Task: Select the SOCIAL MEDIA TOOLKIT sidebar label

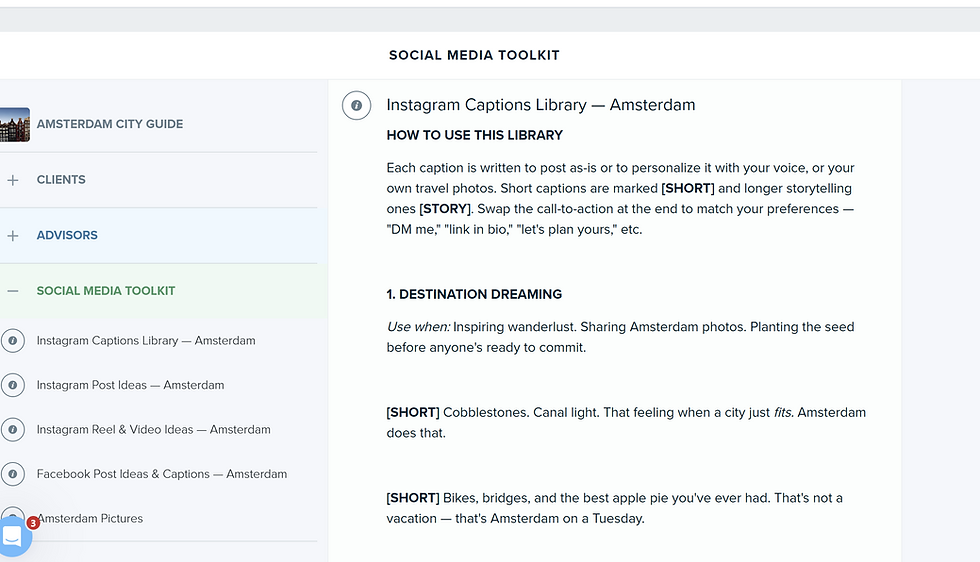Action: 106,291
